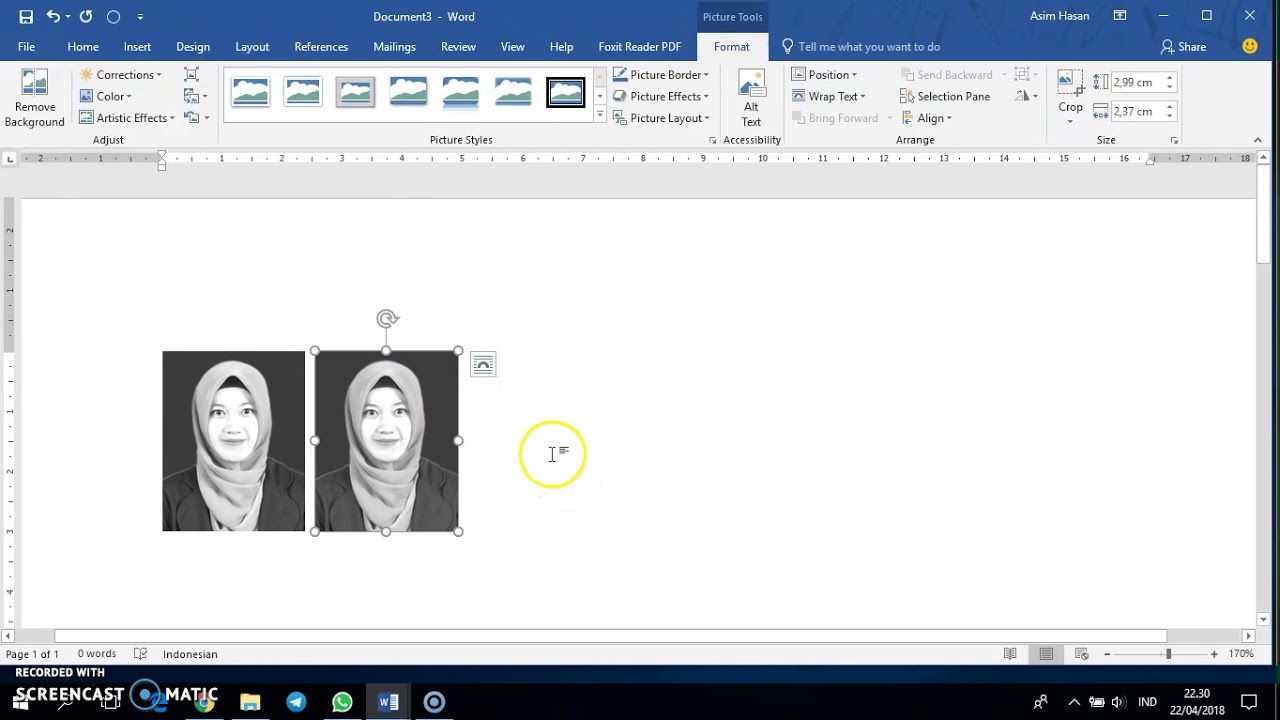Image resolution: width=1280 pixels, height=720 pixels.
Task: Switch to Print Layout view
Action: [1046, 654]
